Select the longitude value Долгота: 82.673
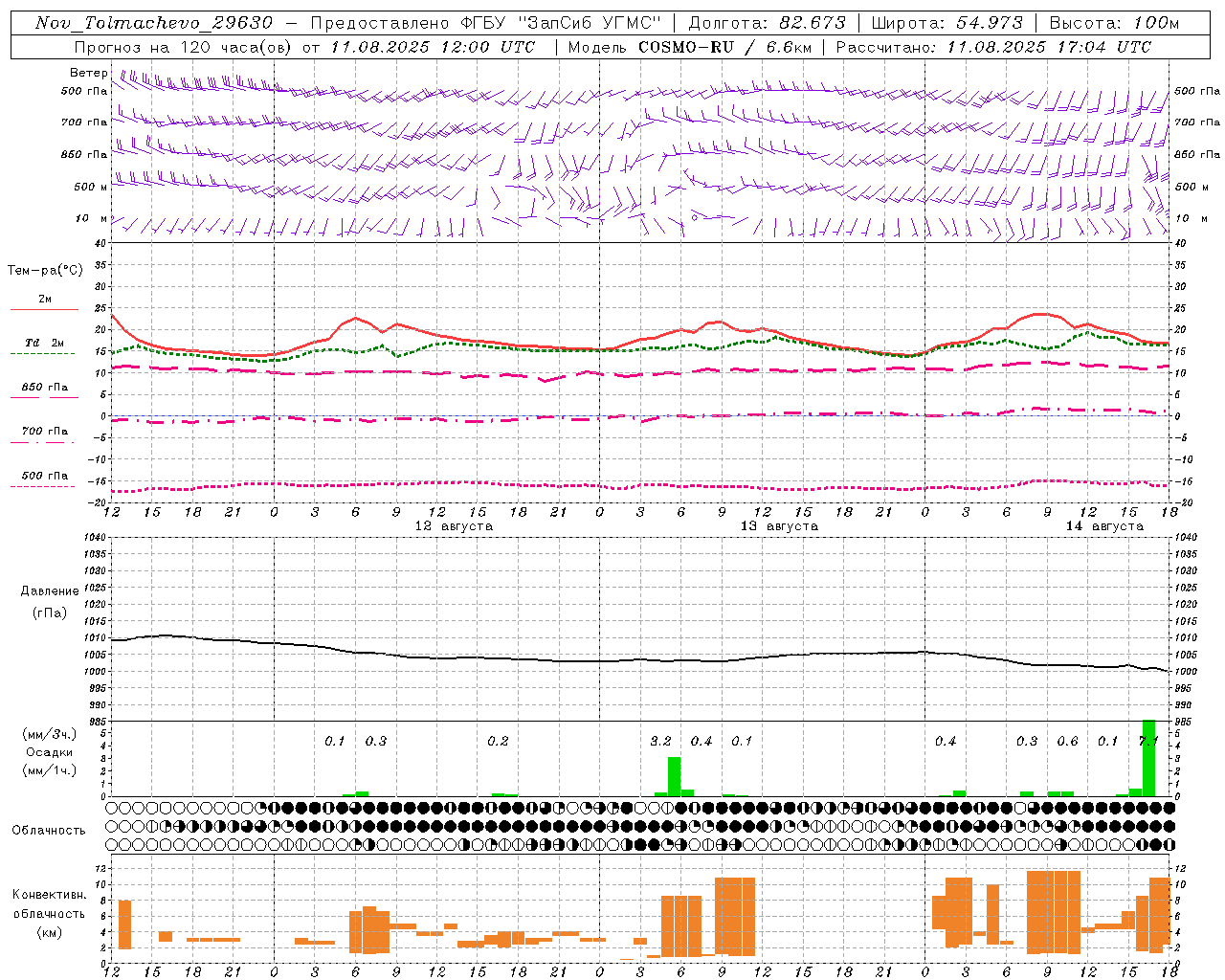This screenshot has height=980, width=1225. tap(768, 23)
